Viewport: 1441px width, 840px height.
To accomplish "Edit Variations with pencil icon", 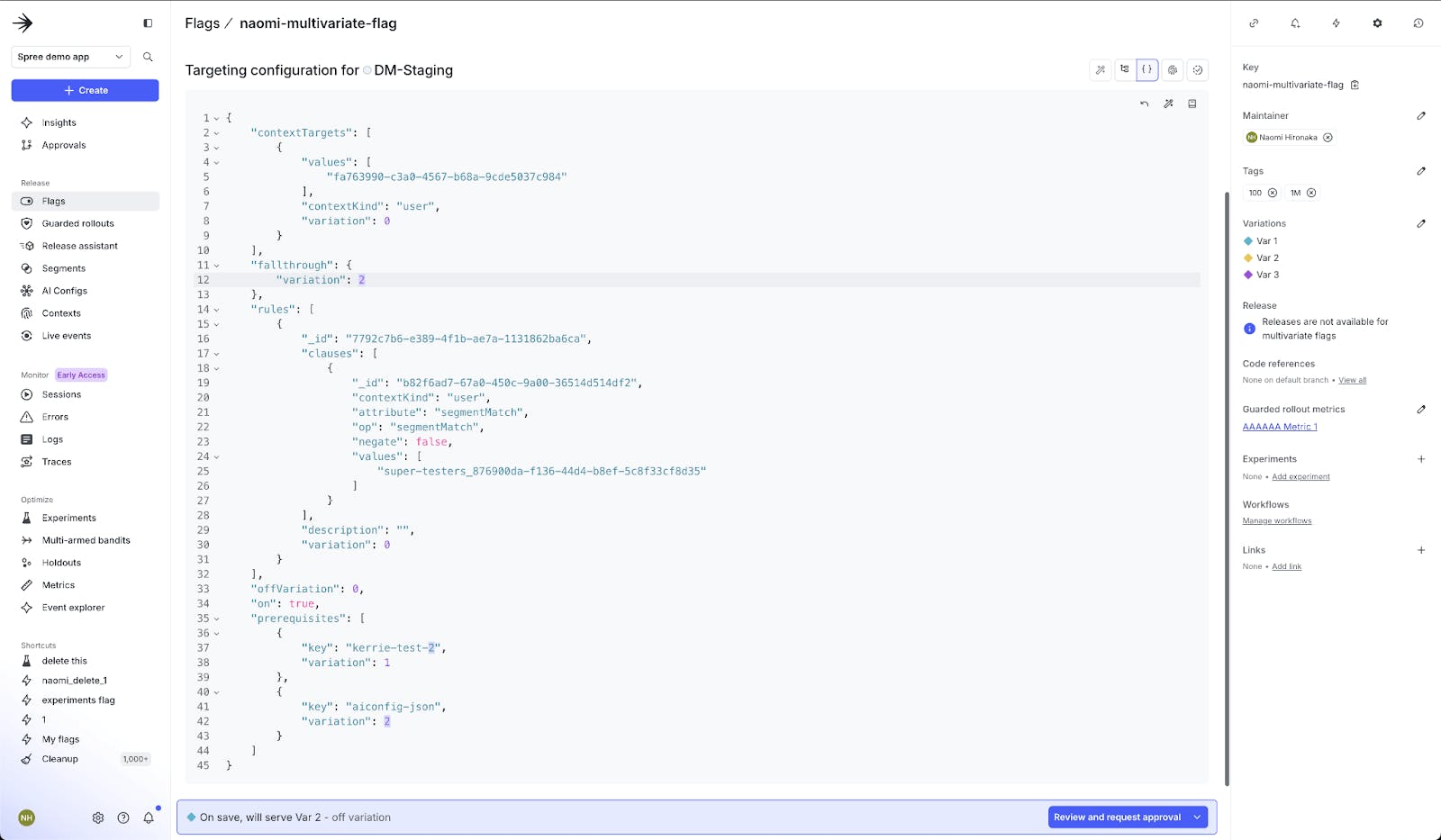I will [1421, 223].
